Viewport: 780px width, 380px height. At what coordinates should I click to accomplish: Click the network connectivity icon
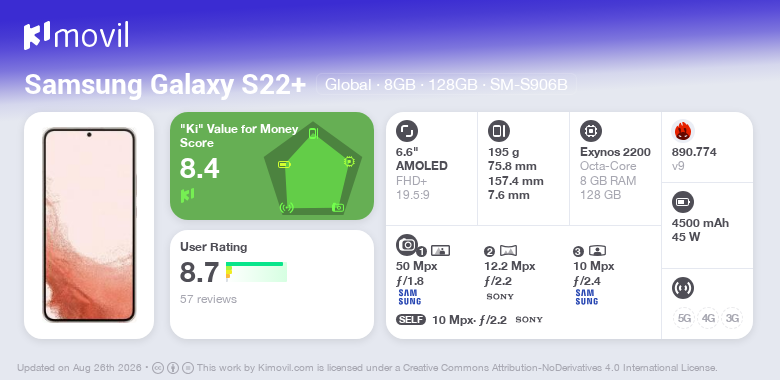point(683,287)
